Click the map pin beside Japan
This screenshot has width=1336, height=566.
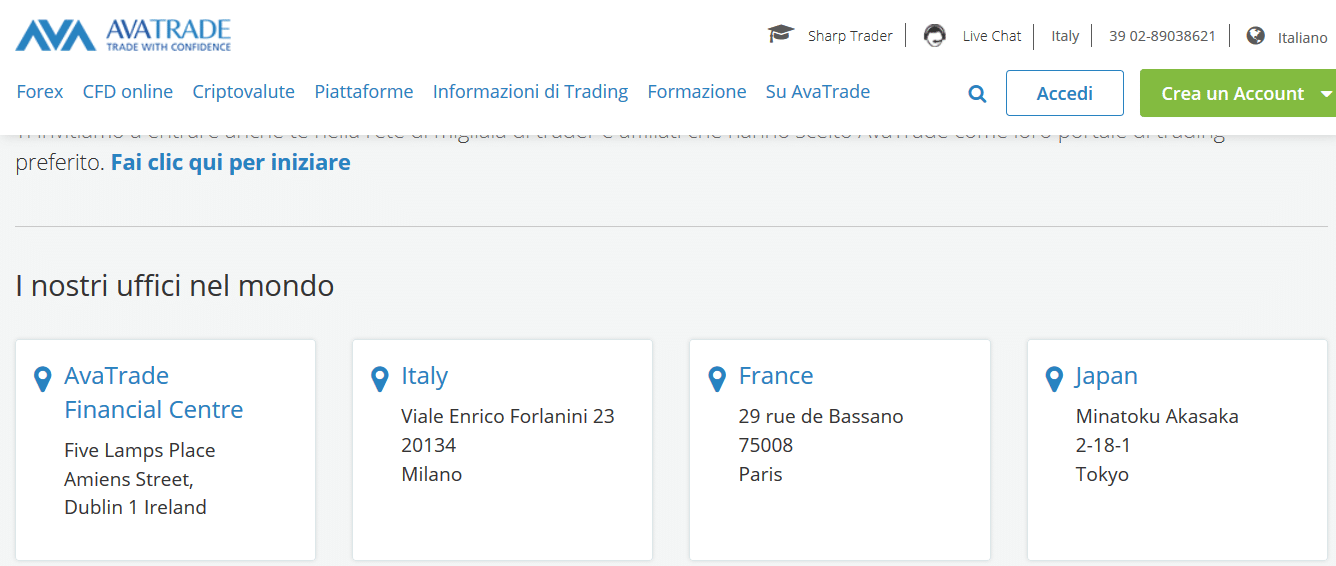click(1053, 379)
